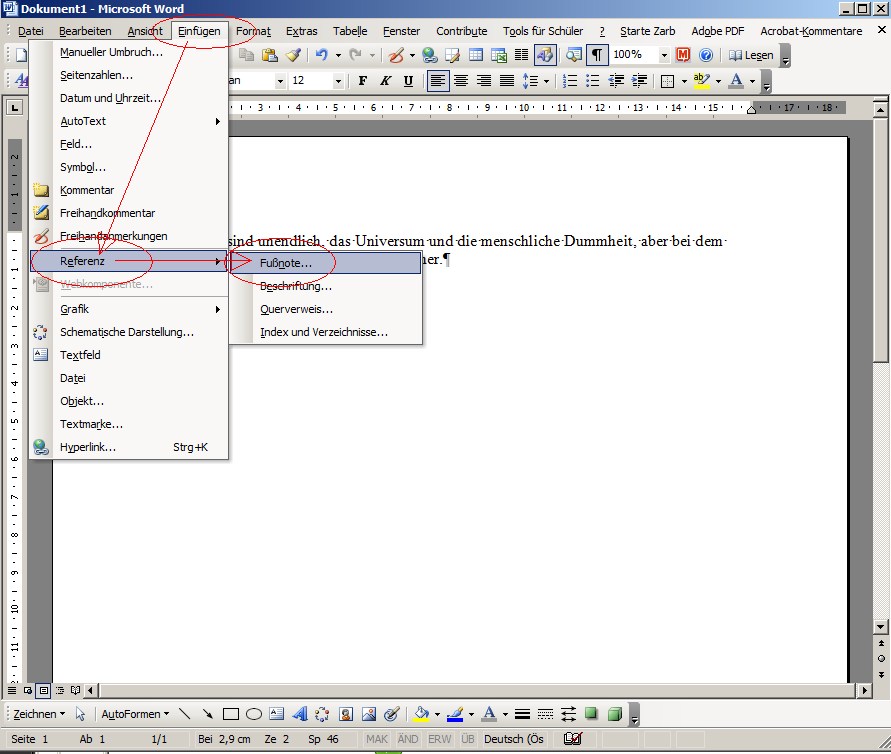The width and height of the screenshot is (891, 754).
Task: Toggle left text alignment
Action: pyautogui.click(x=438, y=81)
